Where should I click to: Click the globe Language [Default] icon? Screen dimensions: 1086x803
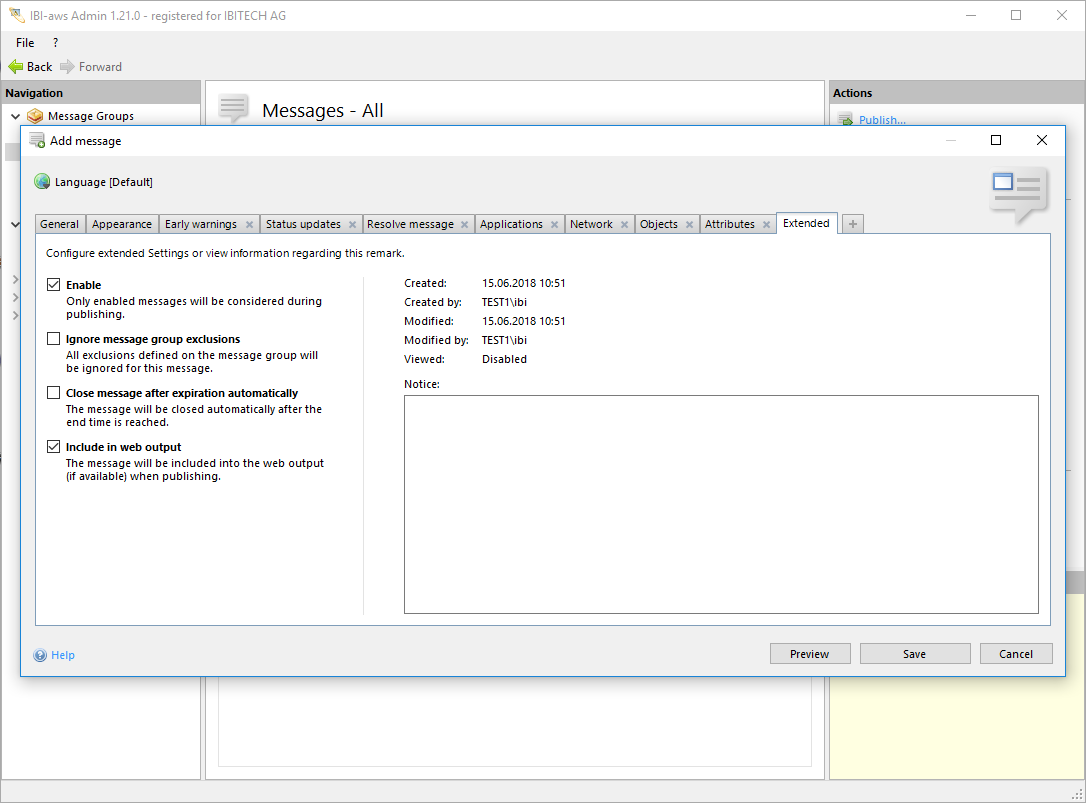(42, 182)
